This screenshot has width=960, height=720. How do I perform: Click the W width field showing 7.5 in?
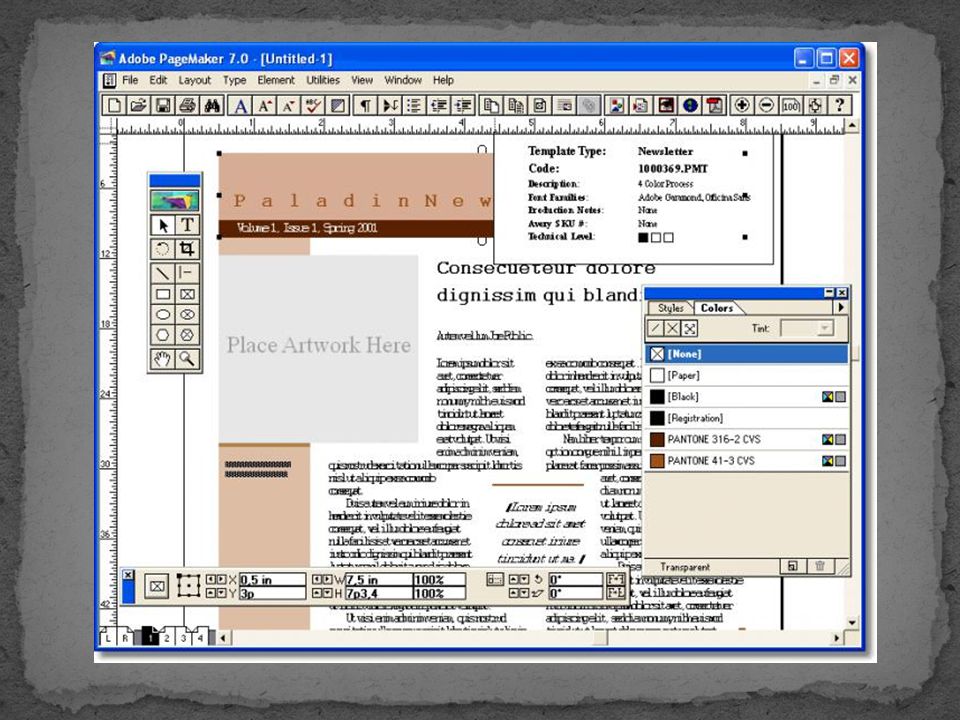[x=378, y=580]
